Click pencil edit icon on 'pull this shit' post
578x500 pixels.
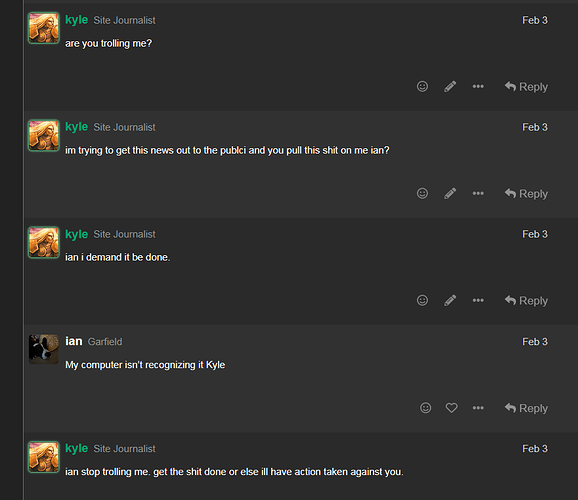click(450, 193)
